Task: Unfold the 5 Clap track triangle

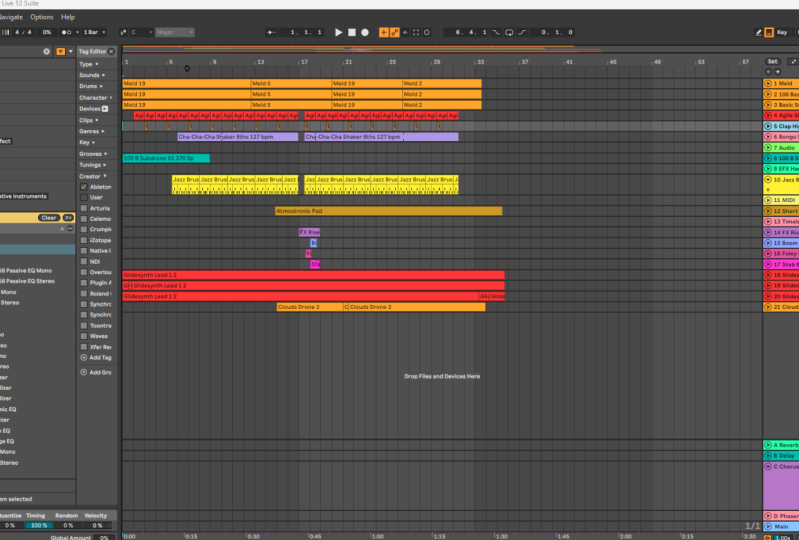Action: pos(768,126)
